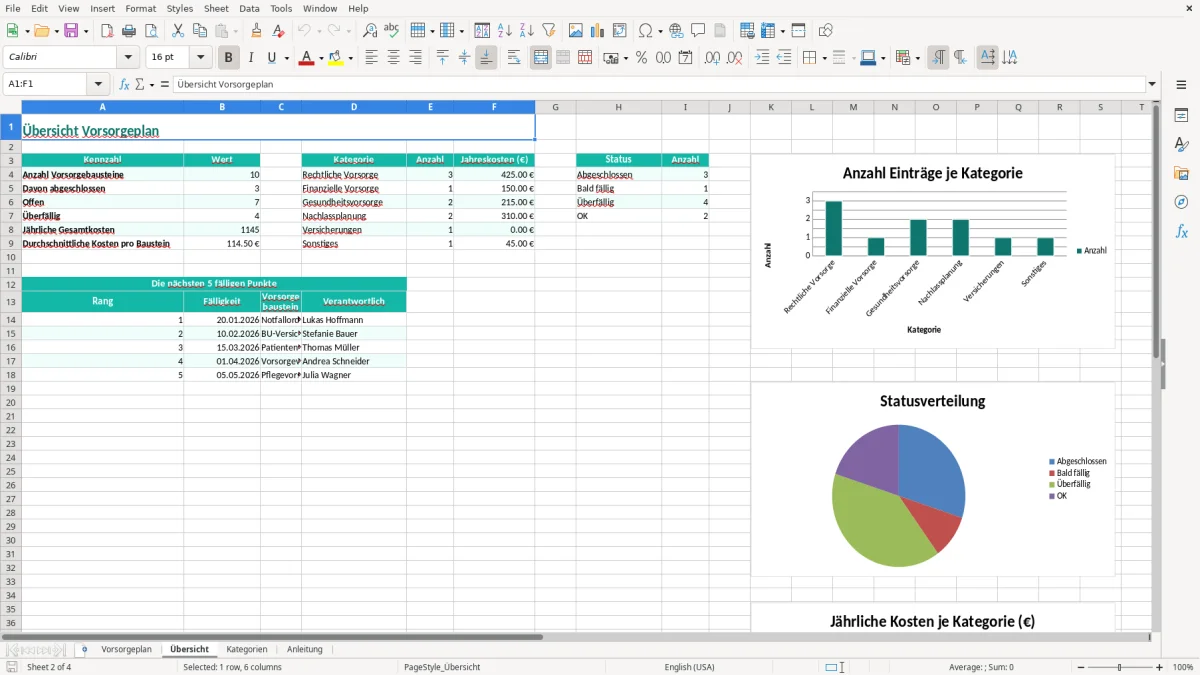The height and width of the screenshot is (675, 1200).
Task: Click the zoom out minus button
Action: click(1080, 667)
